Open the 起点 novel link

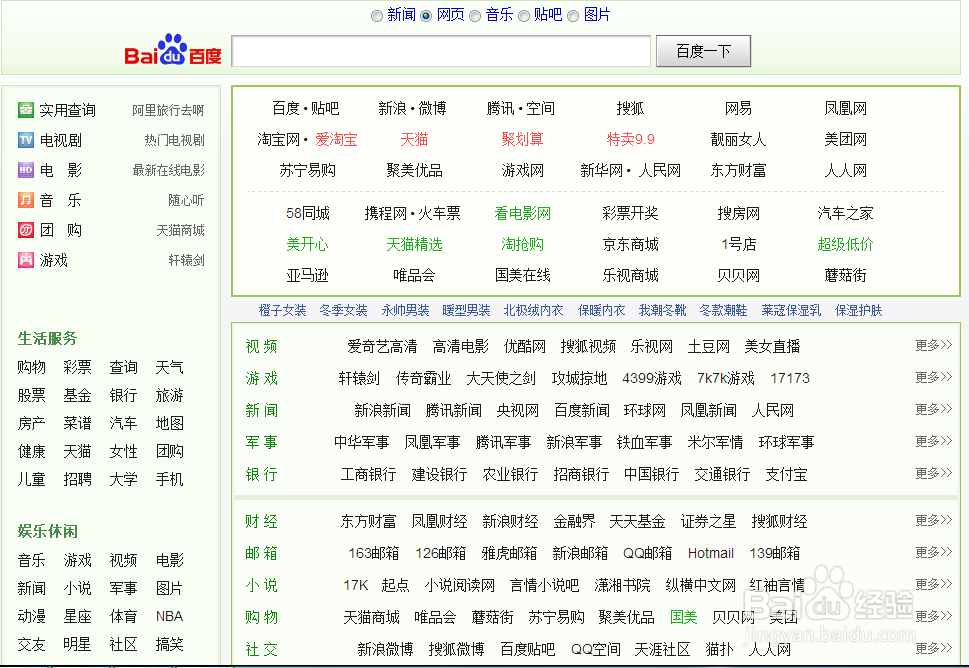pyautogui.click(x=396, y=585)
